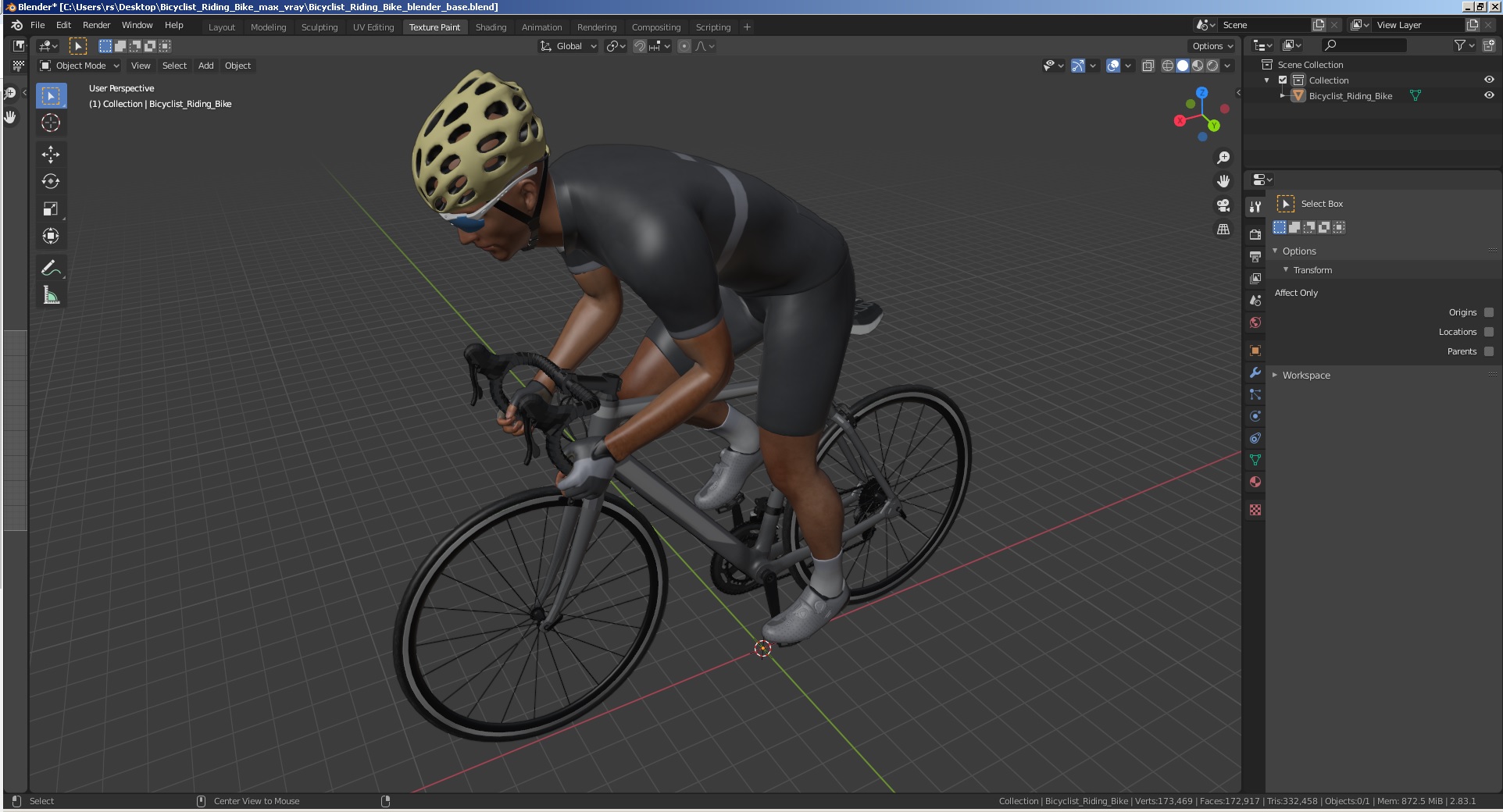
Task: Open the Global transform orientation dropdown
Action: click(x=568, y=46)
